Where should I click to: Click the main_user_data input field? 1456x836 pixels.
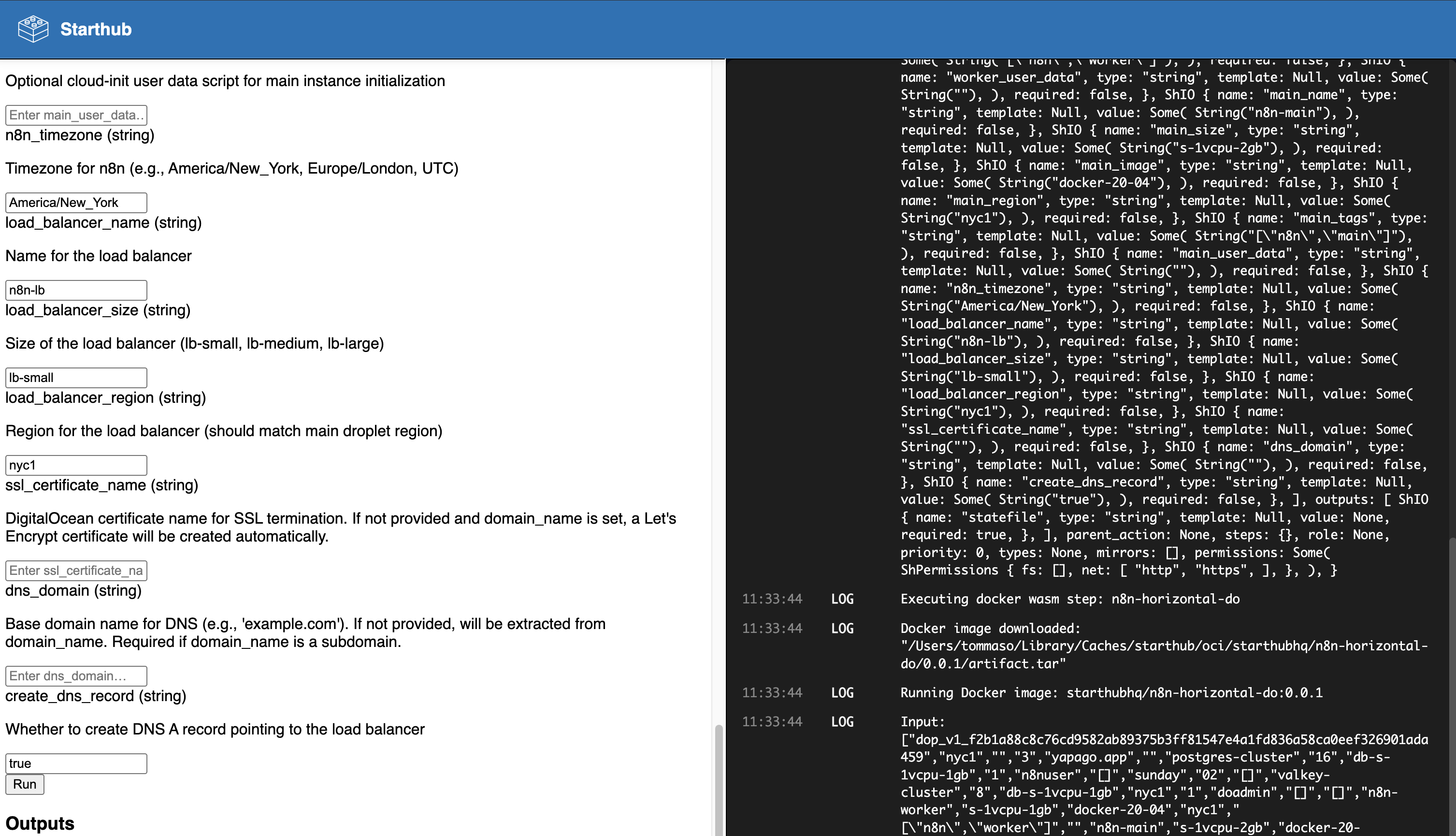coord(76,115)
